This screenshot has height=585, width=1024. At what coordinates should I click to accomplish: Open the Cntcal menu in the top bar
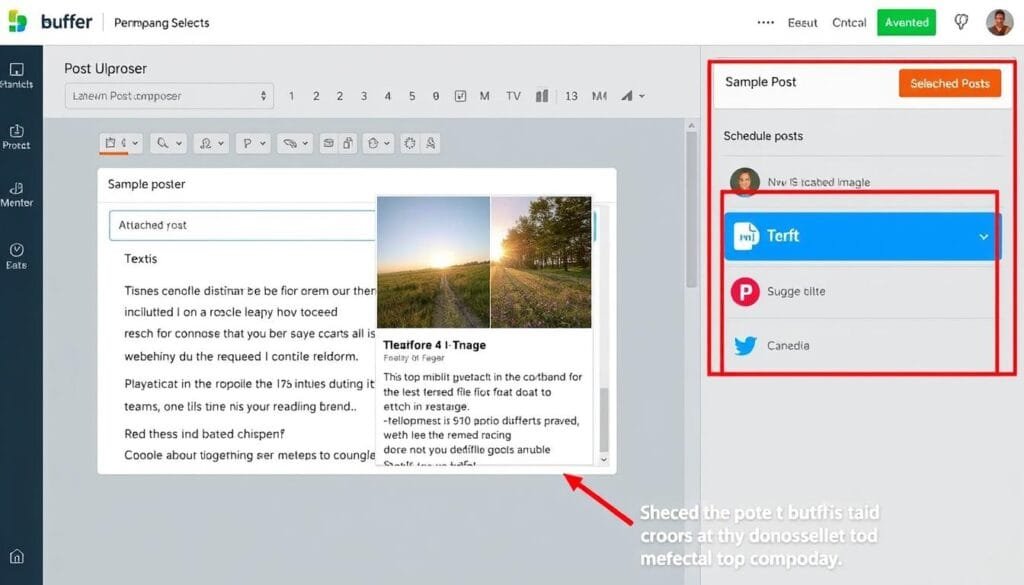click(x=849, y=22)
